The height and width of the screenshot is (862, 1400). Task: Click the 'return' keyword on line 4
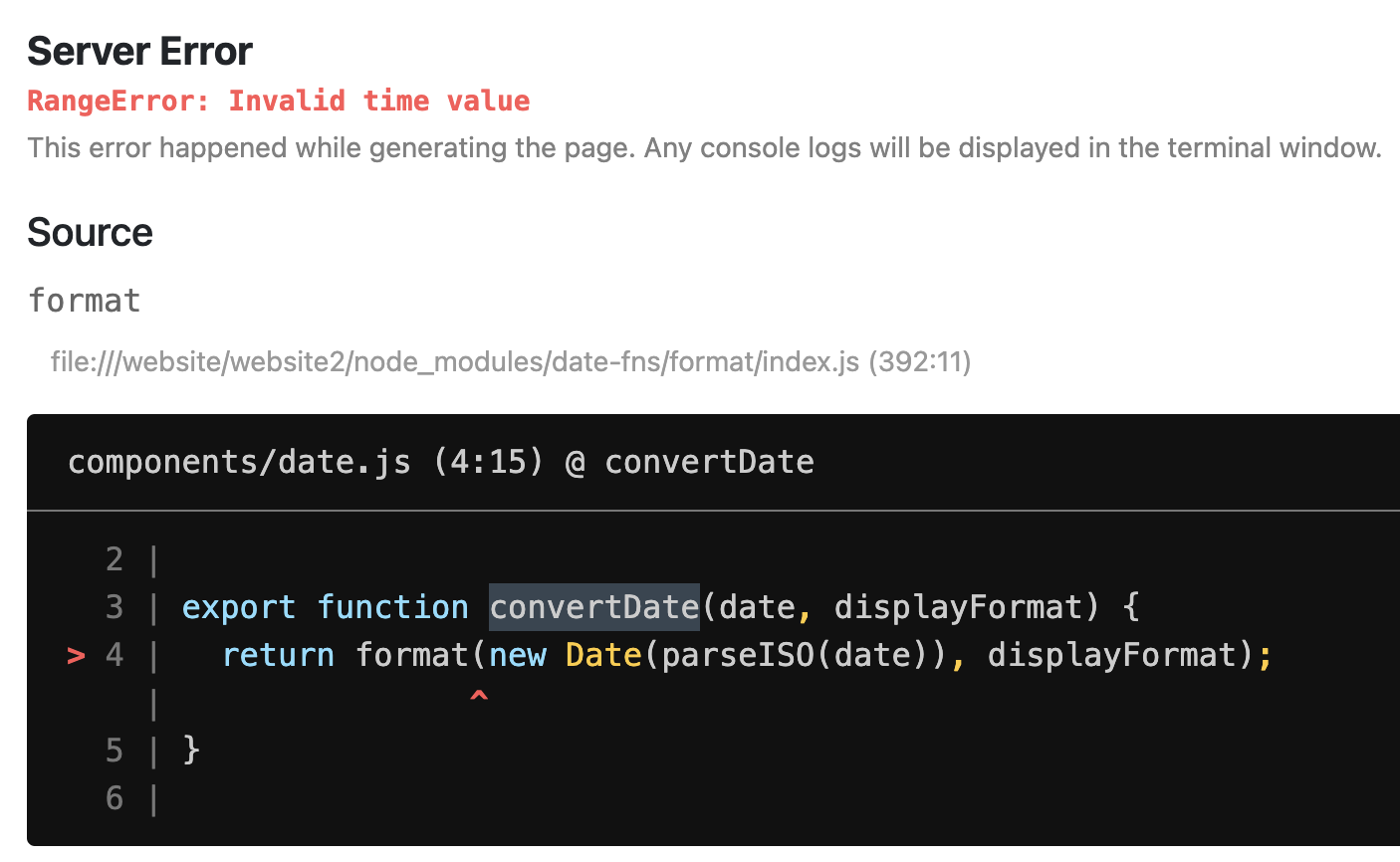278,655
